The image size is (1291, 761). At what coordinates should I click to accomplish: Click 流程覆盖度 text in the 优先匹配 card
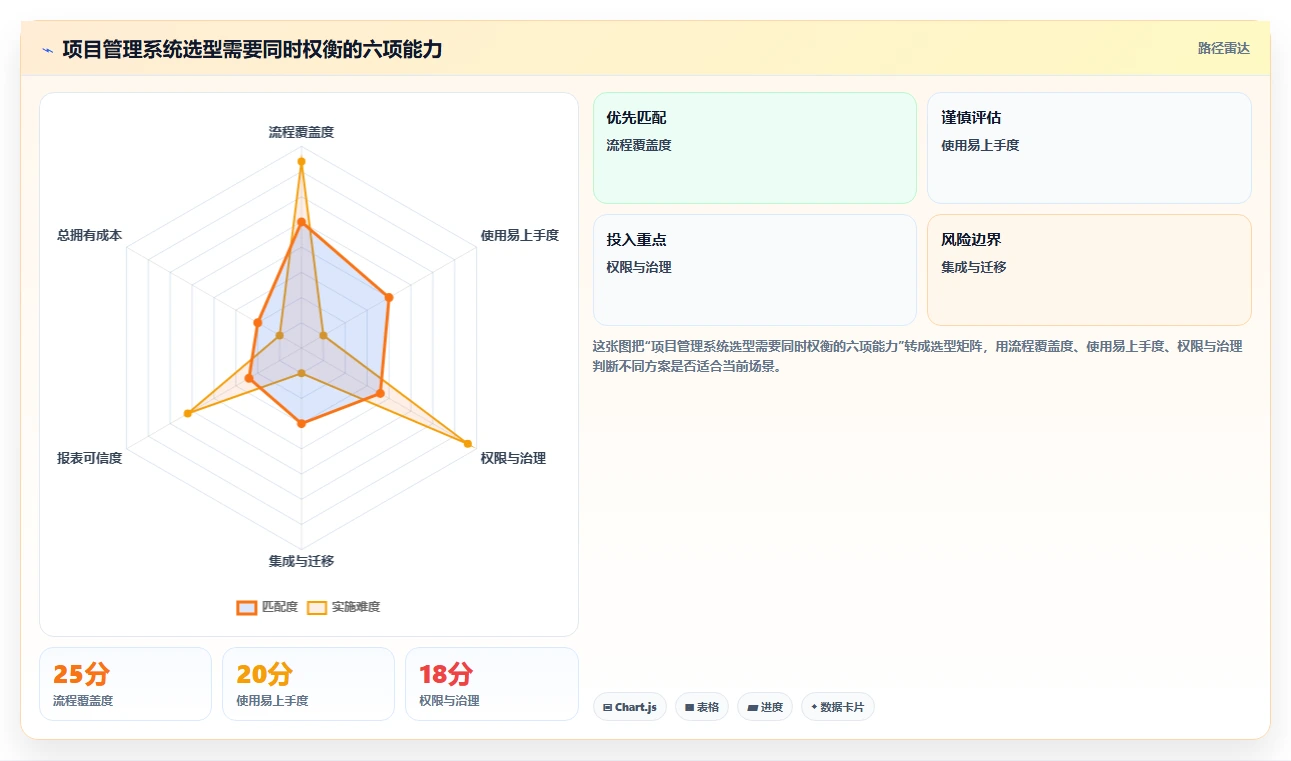(639, 145)
